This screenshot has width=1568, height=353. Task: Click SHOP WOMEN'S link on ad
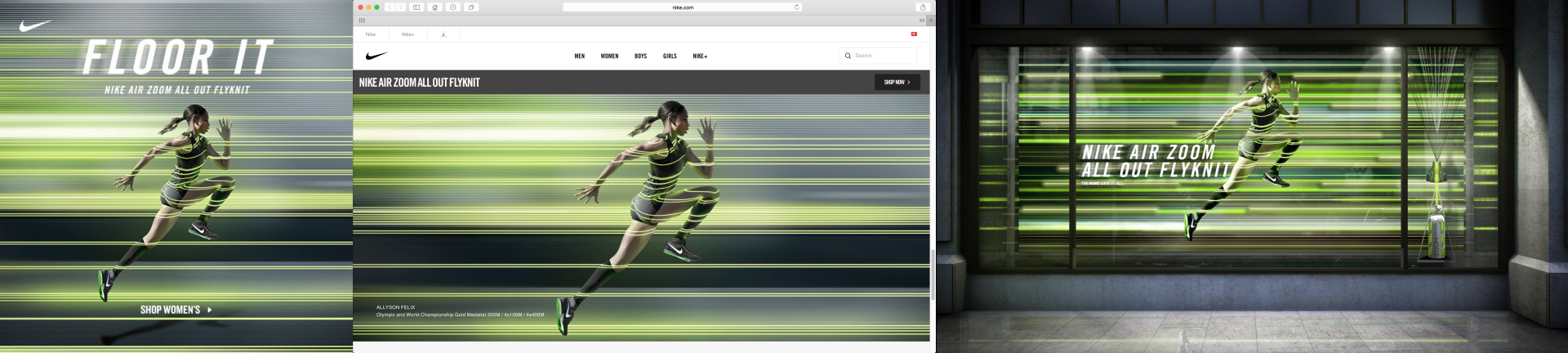click(176, 310)
